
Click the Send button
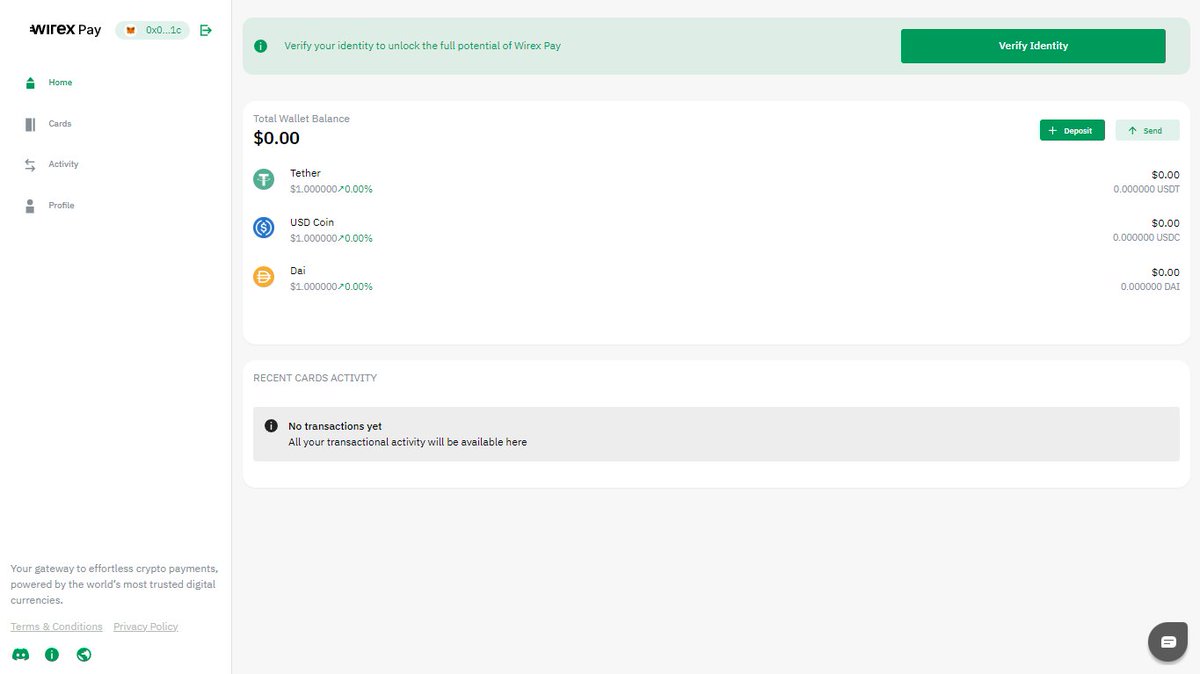tap(1147, 130)
